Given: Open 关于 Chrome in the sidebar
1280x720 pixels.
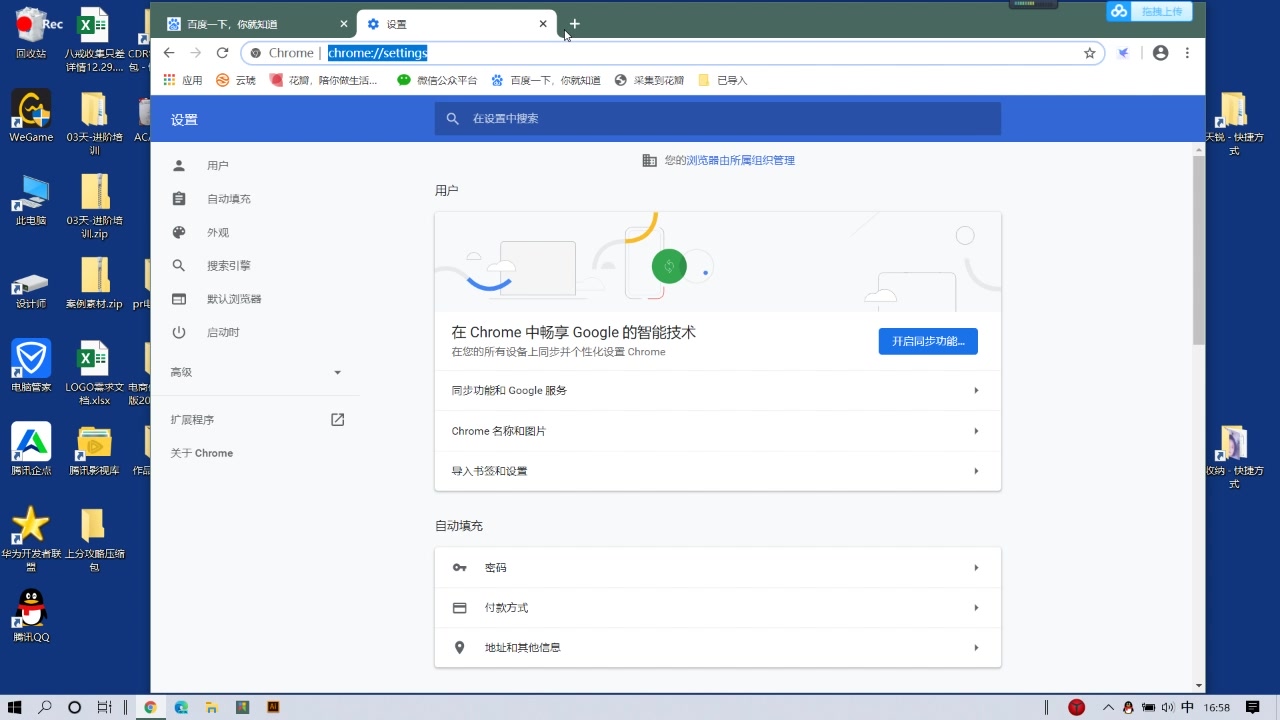Looking at the screenshot, I should pos(201,453).
